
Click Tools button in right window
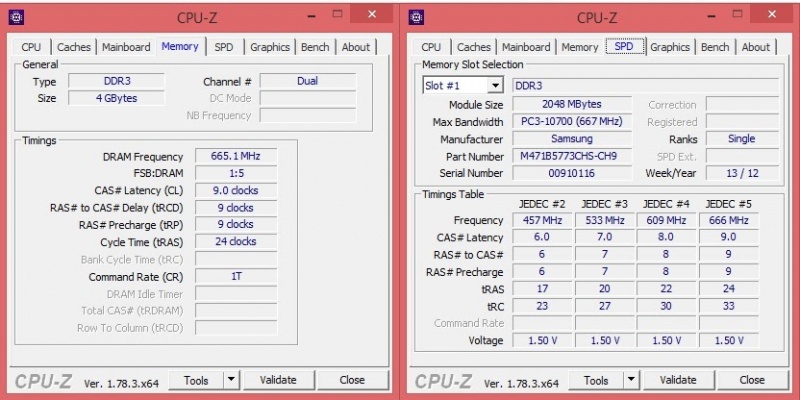[x=596, y=380]
